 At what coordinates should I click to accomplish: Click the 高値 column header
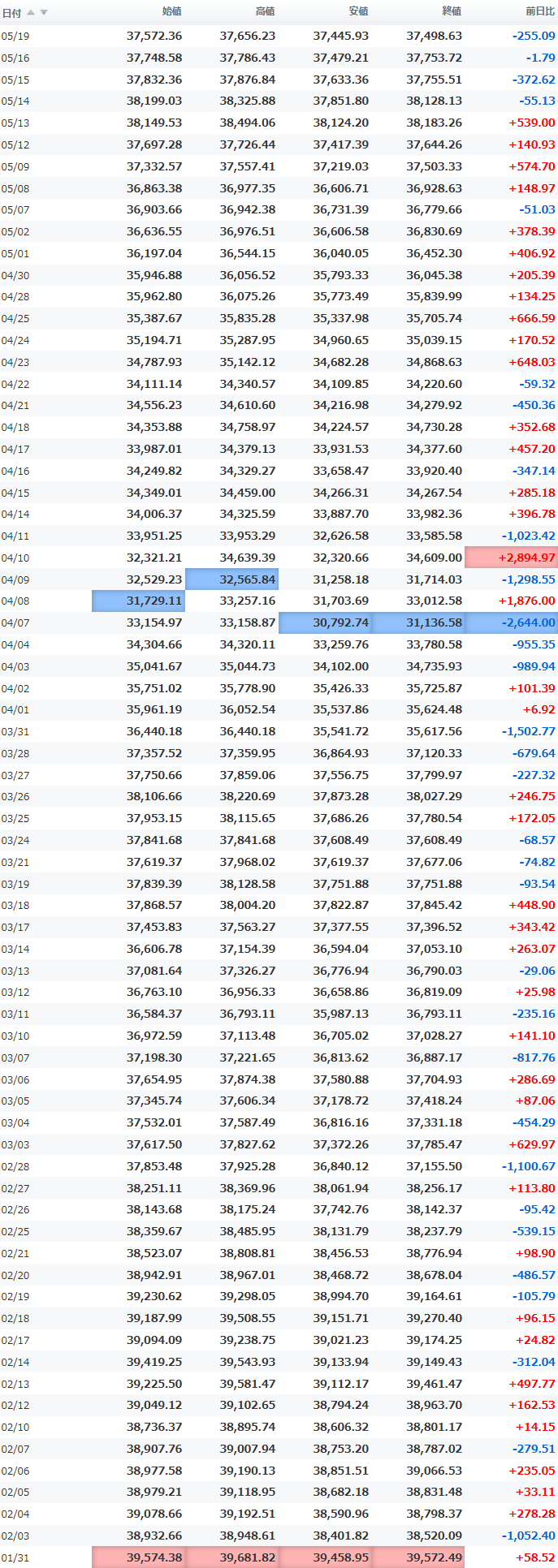point(266,11)
